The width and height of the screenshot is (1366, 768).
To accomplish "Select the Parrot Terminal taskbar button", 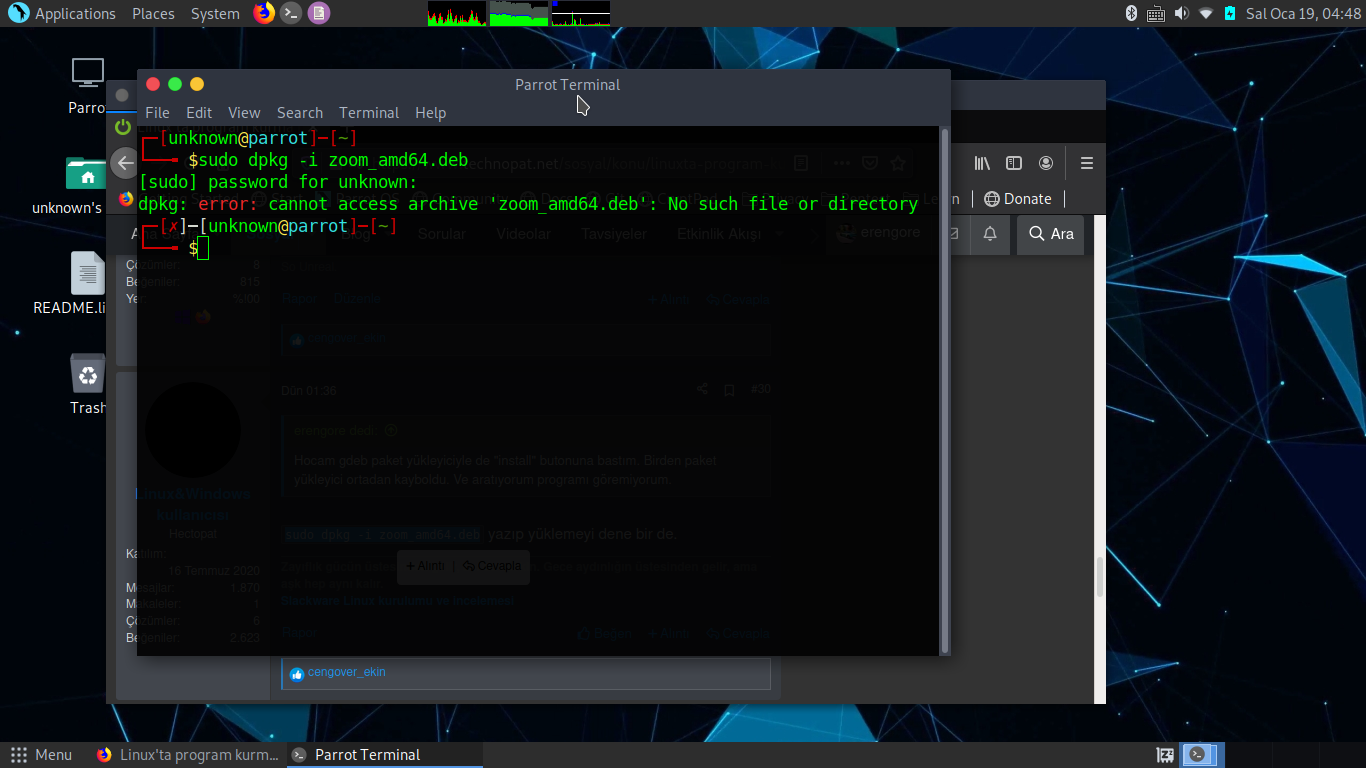I will pyautogui.click(x=385, y=755).
